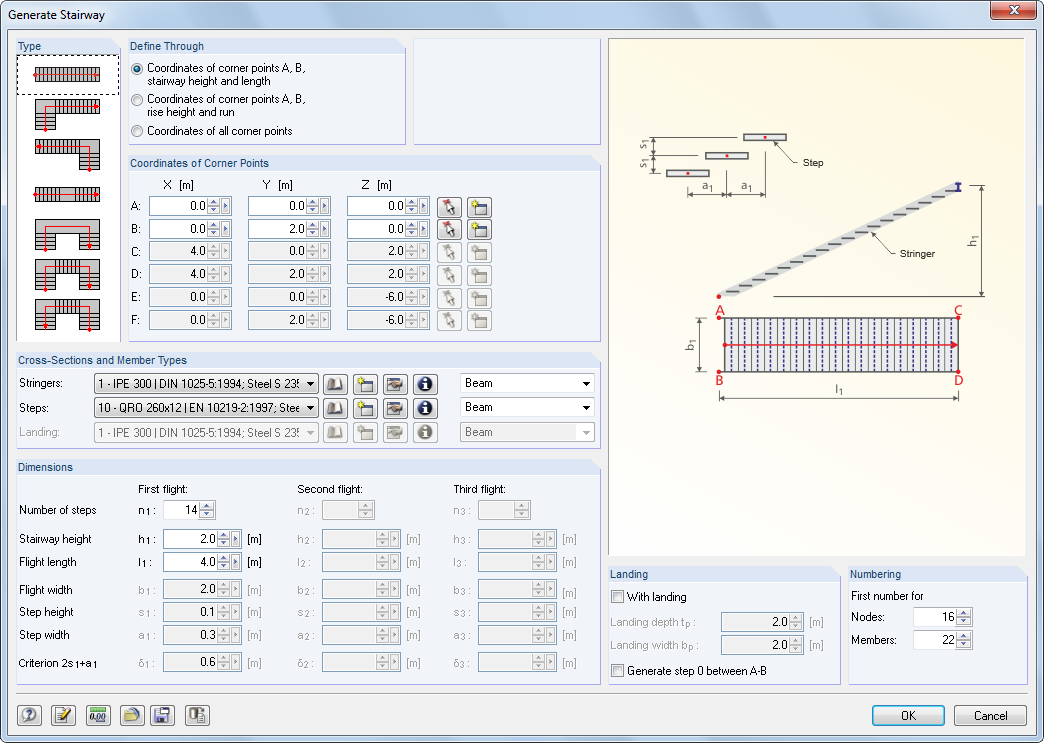Screen dimensions: 1044x743
Task: Select the straight stairway type icon
Action: click(x=67, y=75)
